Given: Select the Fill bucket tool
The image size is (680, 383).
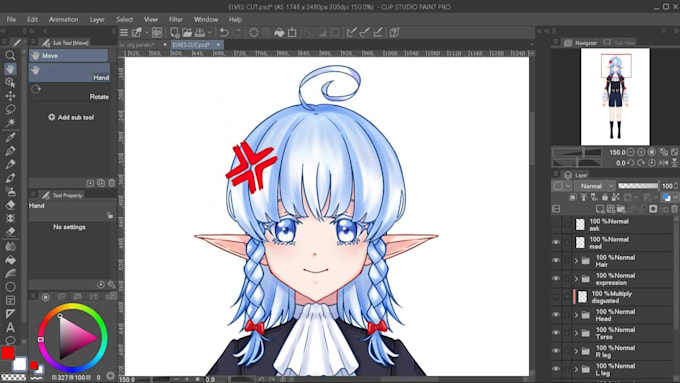Looking at the screenshot, I should click(x=10, y=259).
